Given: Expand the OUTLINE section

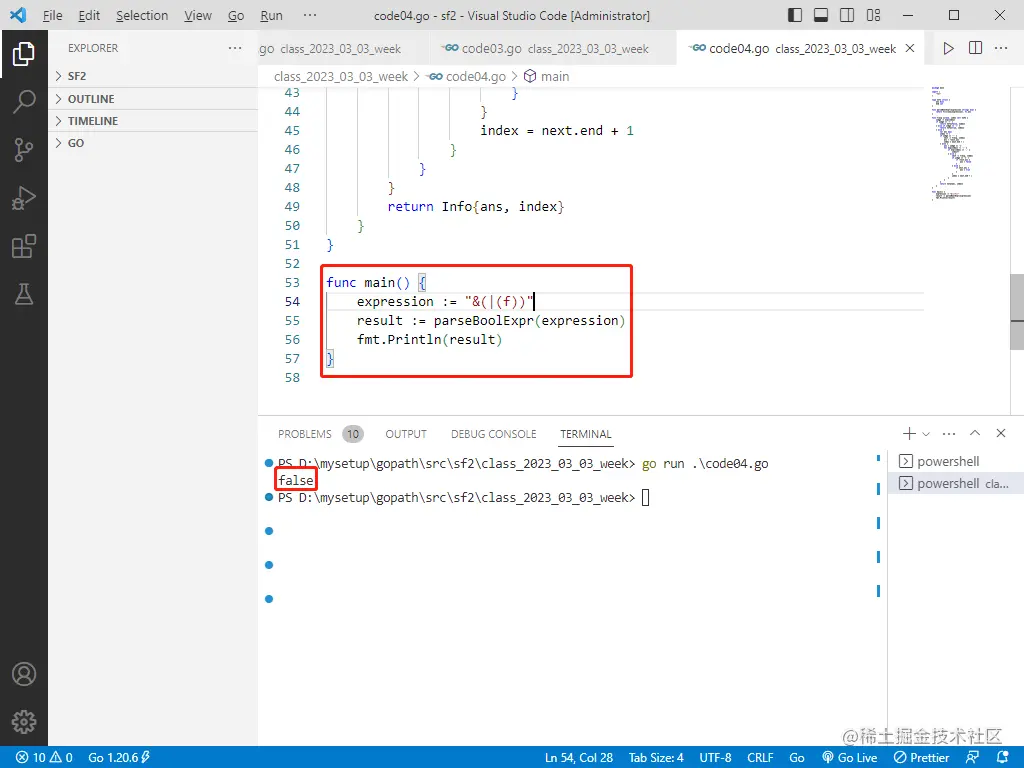Looking at the screenshot, I should tap(153, 99).
